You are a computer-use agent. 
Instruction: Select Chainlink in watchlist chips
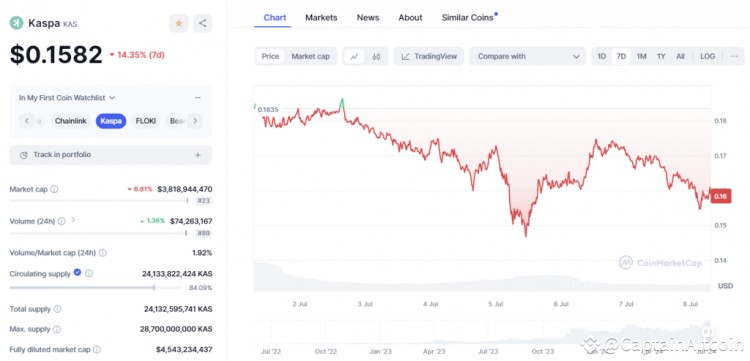tap(70, 121)
